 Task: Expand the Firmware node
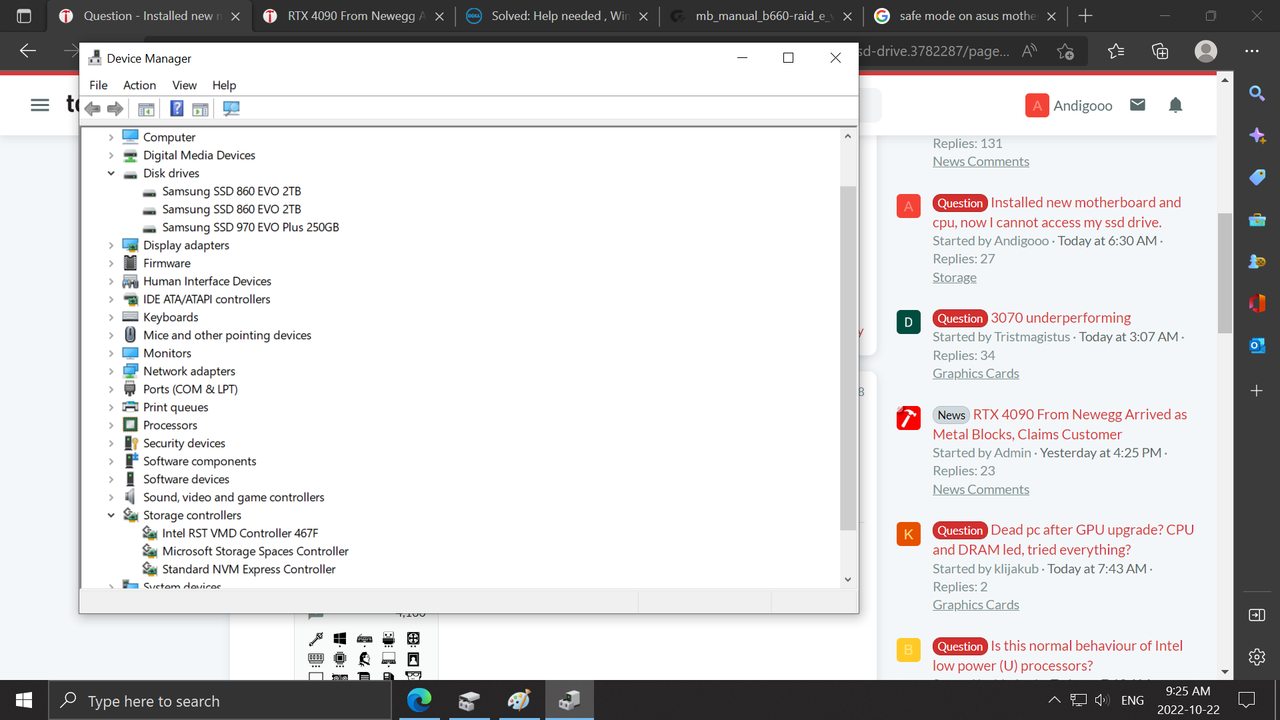click(111, 263)
